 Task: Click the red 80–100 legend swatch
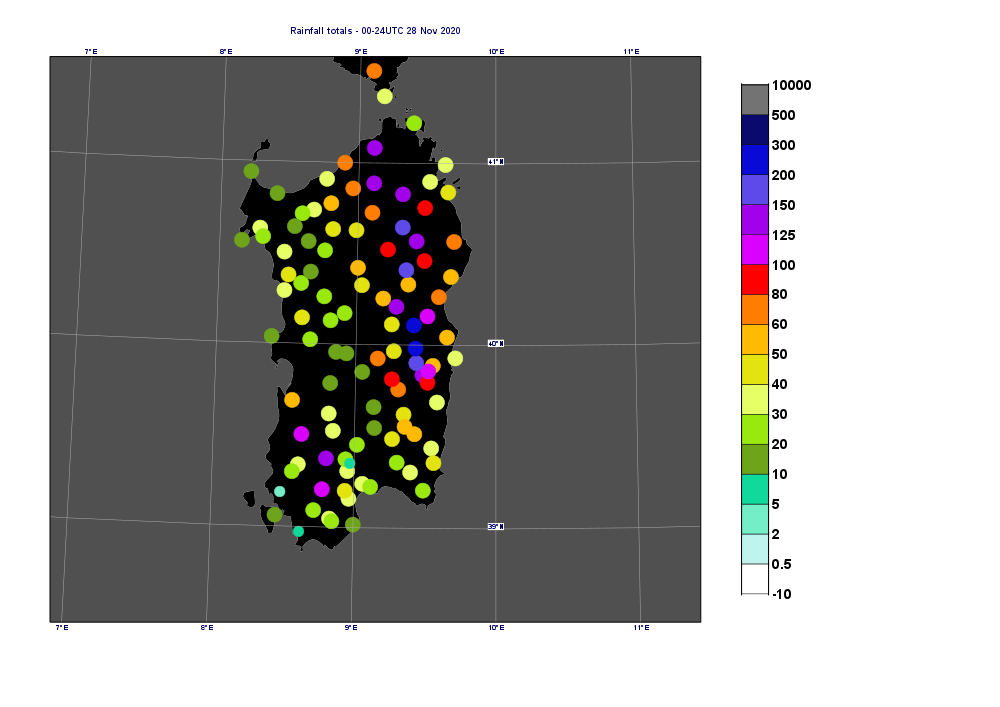[754, 279]
